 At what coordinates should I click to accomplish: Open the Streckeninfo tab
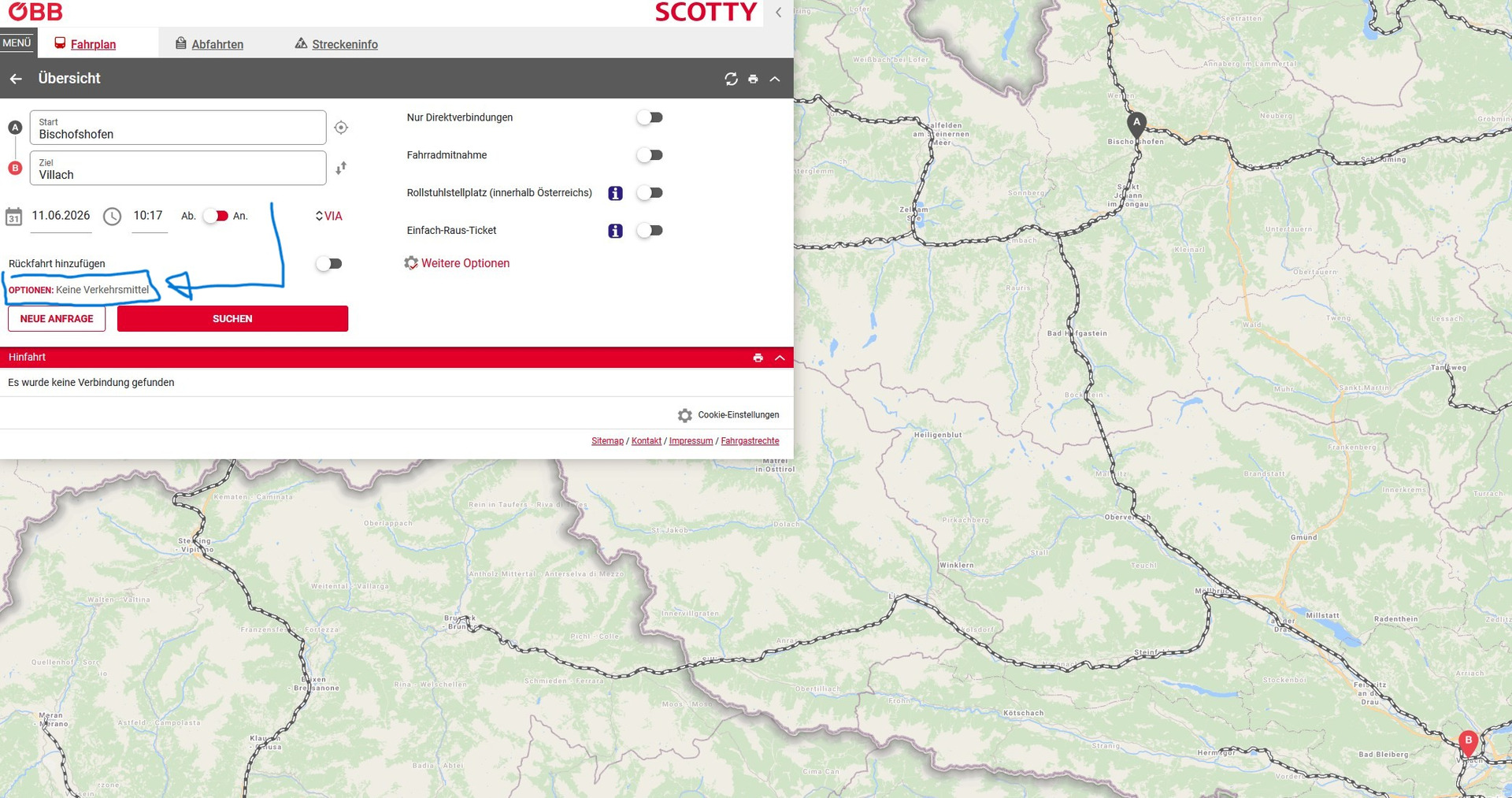pyautogui.click(x=336, y=44)
